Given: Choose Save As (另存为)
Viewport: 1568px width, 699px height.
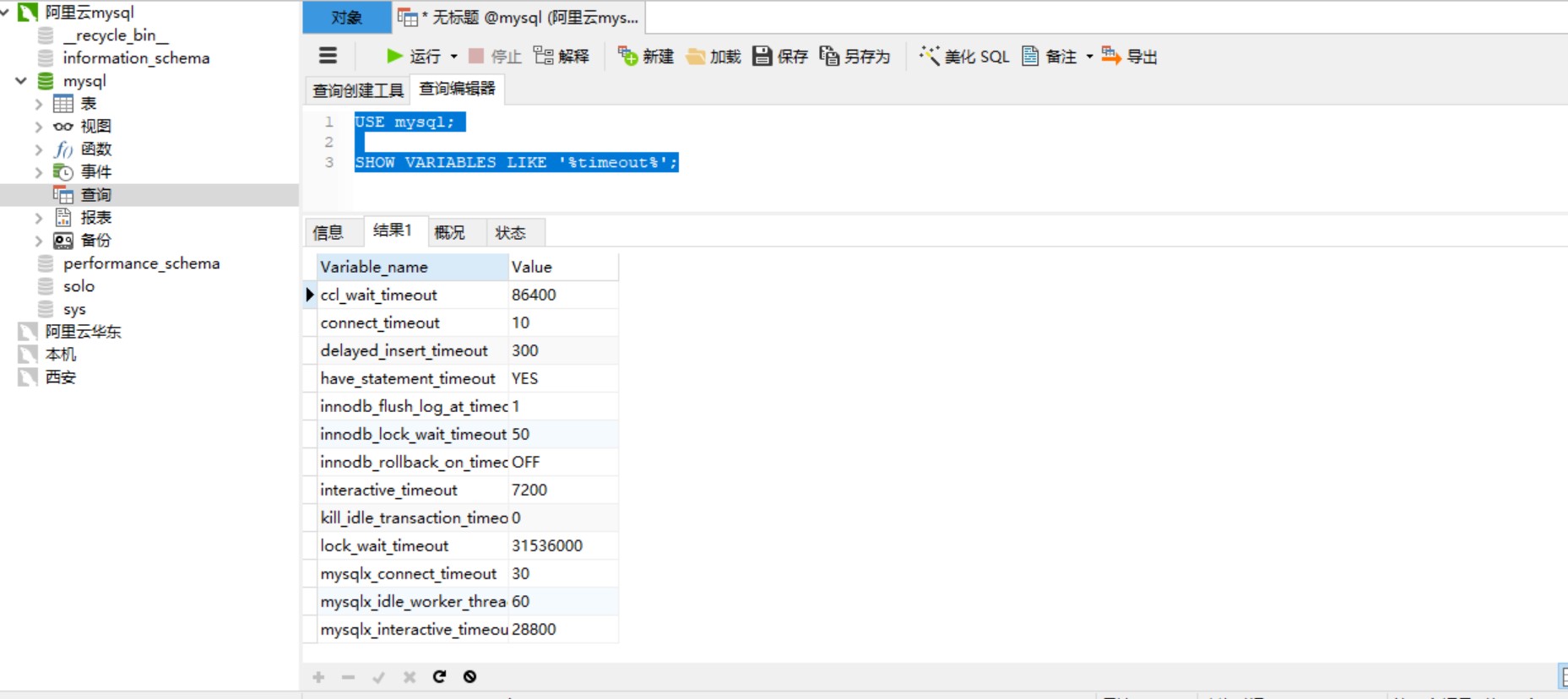Looking at the screenshot, I should [x=855, y=57].
